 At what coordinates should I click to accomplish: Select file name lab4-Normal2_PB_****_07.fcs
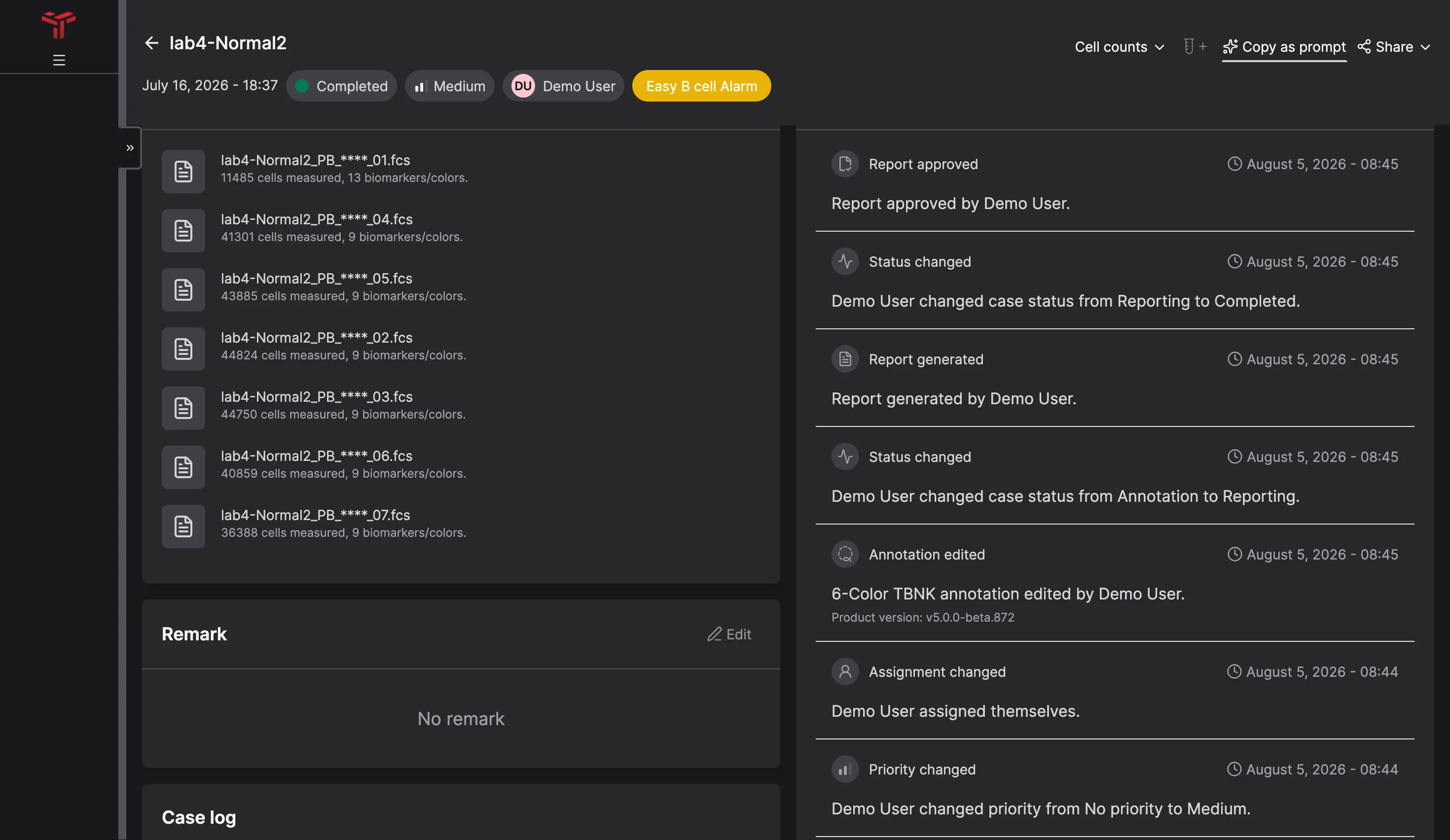(x=315, y=515)
